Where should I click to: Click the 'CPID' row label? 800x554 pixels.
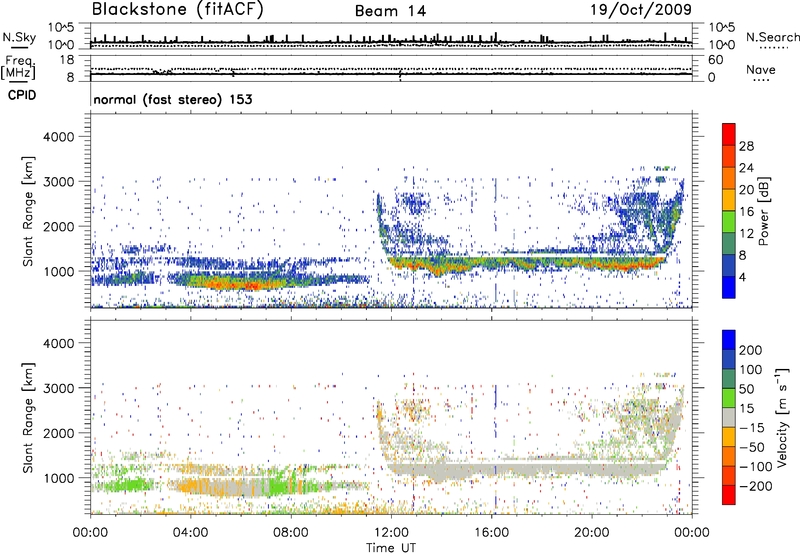(22, 95)
